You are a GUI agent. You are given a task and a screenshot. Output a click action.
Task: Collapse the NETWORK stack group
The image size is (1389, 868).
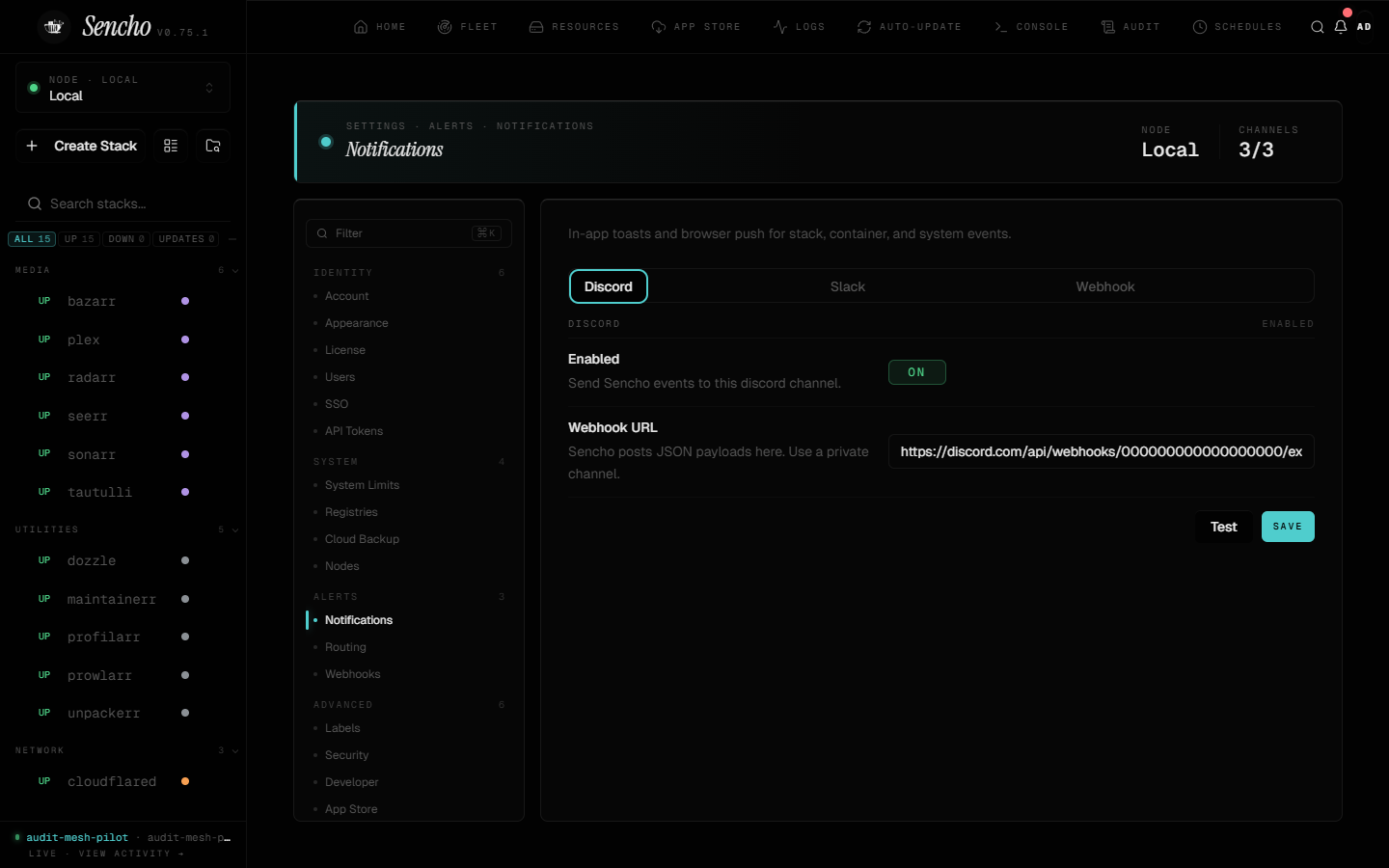click(x=235, y=750)
